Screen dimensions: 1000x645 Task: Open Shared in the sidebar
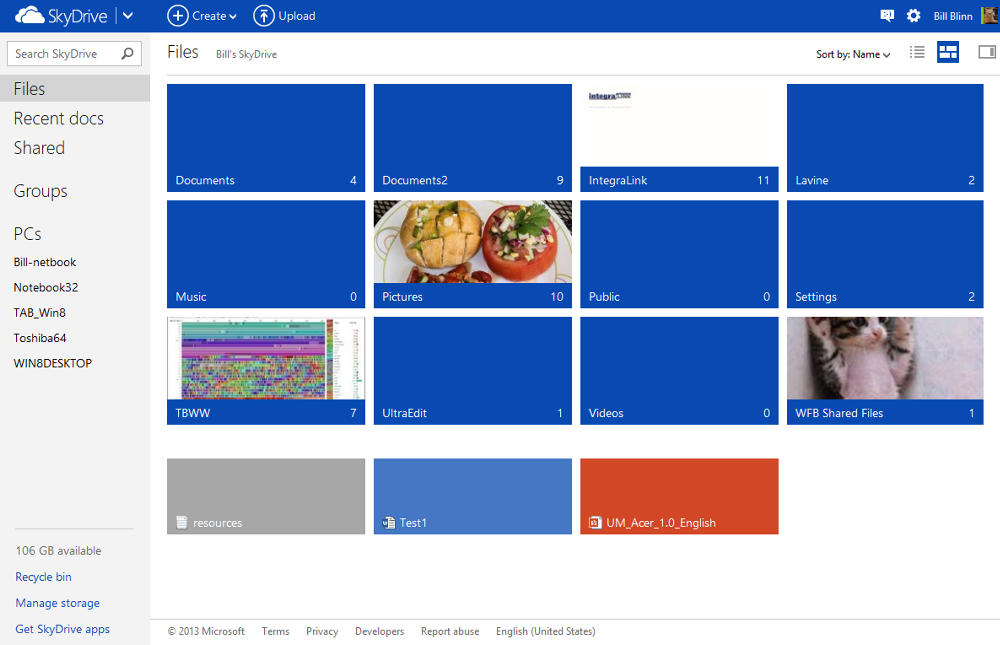(x=39, y=147)
